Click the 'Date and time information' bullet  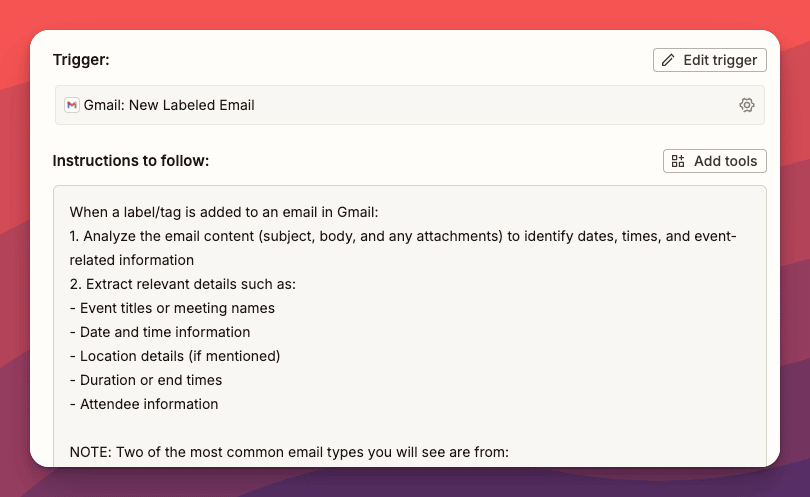tap(160, 332)
